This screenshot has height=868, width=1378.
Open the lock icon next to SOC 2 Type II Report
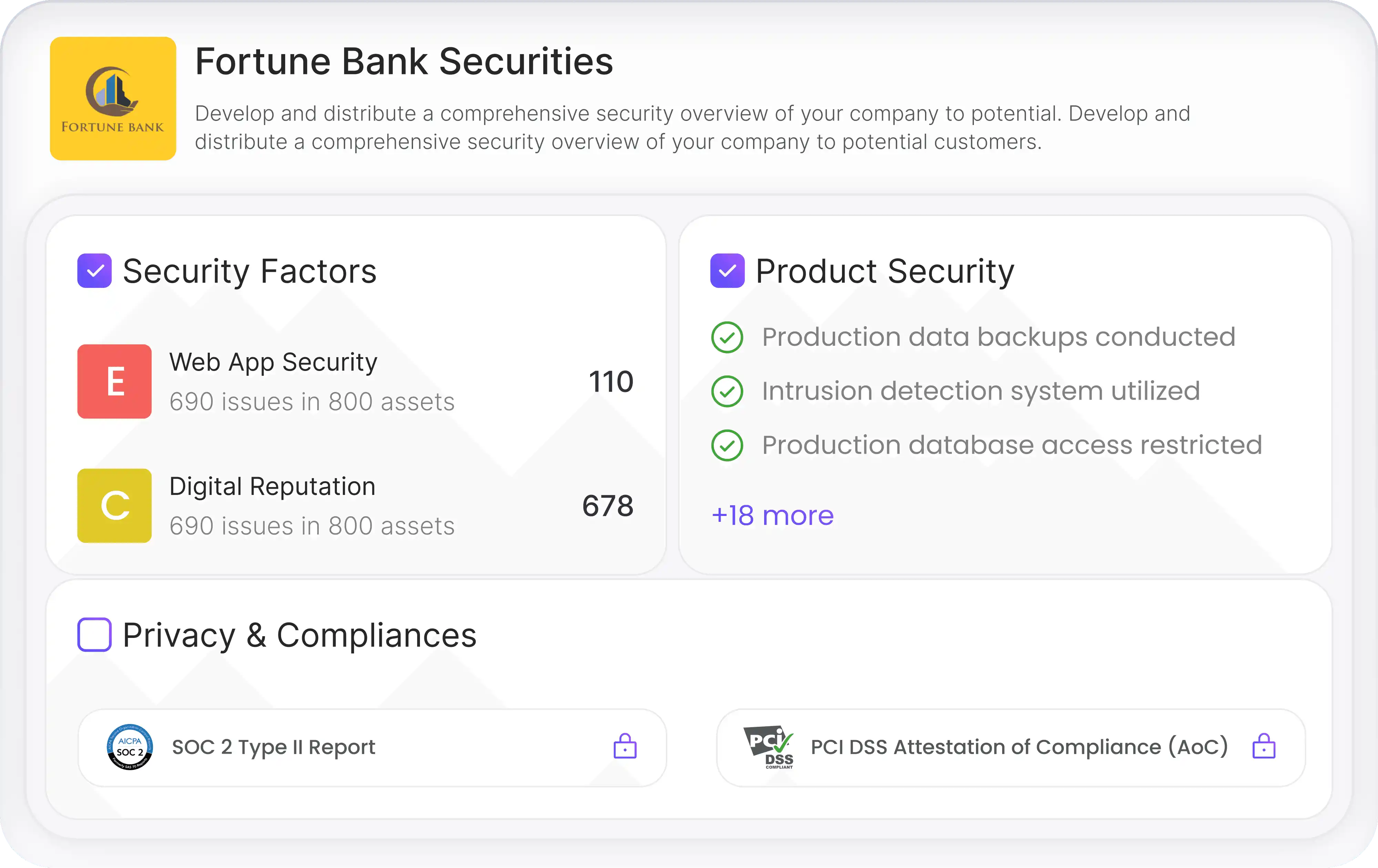(625, 747)
